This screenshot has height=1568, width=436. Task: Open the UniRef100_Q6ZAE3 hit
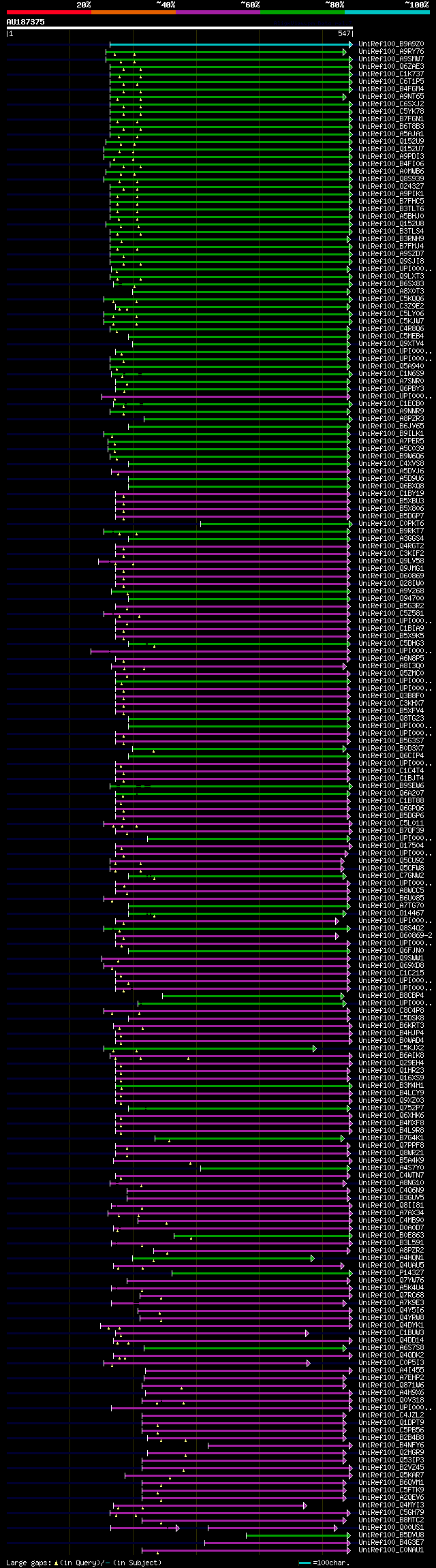[x=391, y=67]
